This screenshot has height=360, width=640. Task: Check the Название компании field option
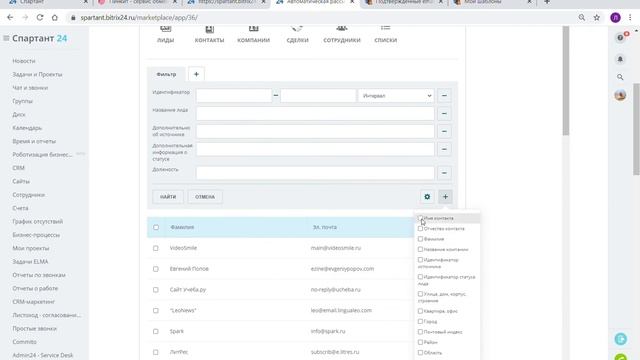[x=420, y=249]
